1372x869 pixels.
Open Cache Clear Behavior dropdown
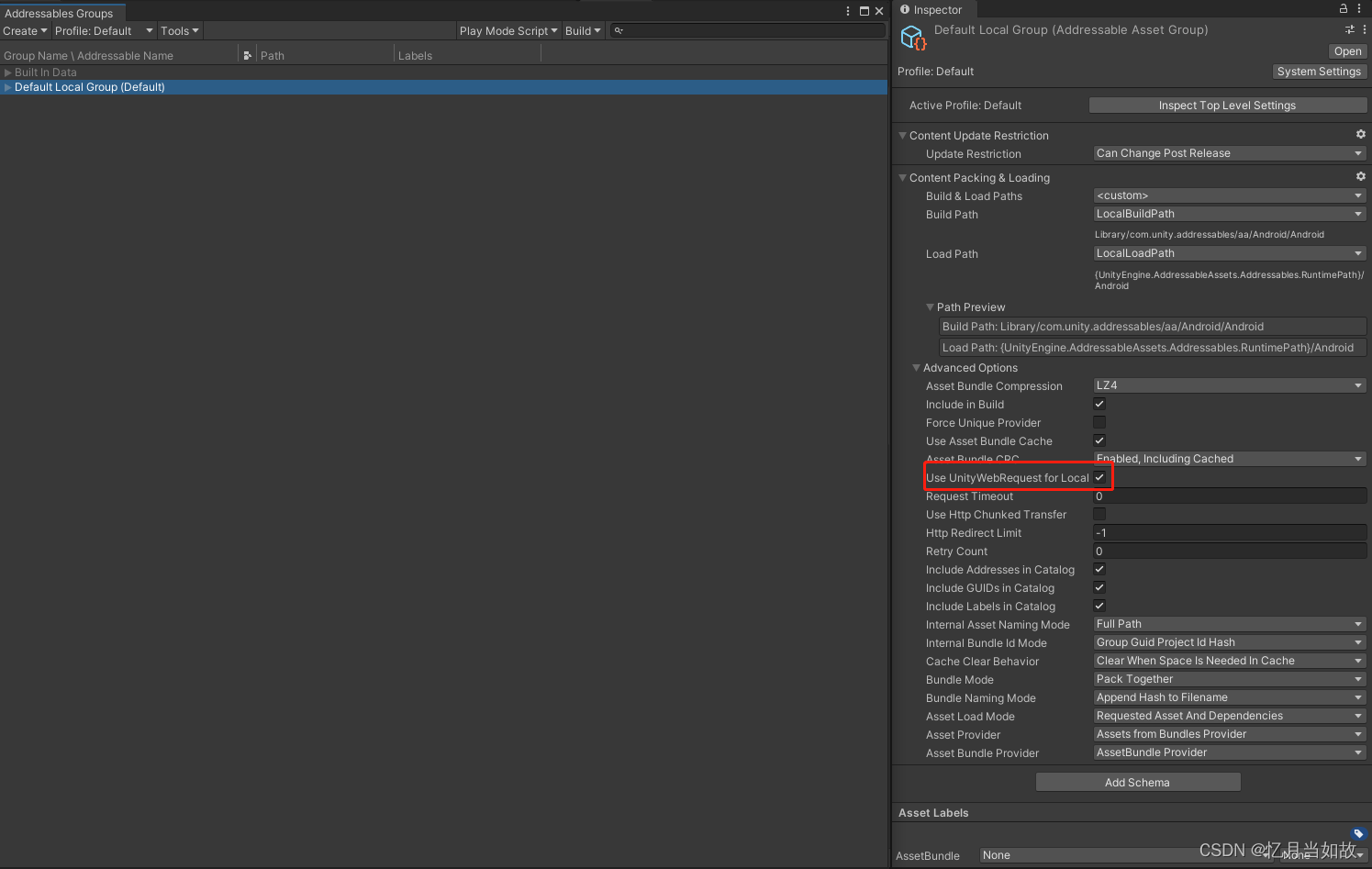(x=1230, y=661)
